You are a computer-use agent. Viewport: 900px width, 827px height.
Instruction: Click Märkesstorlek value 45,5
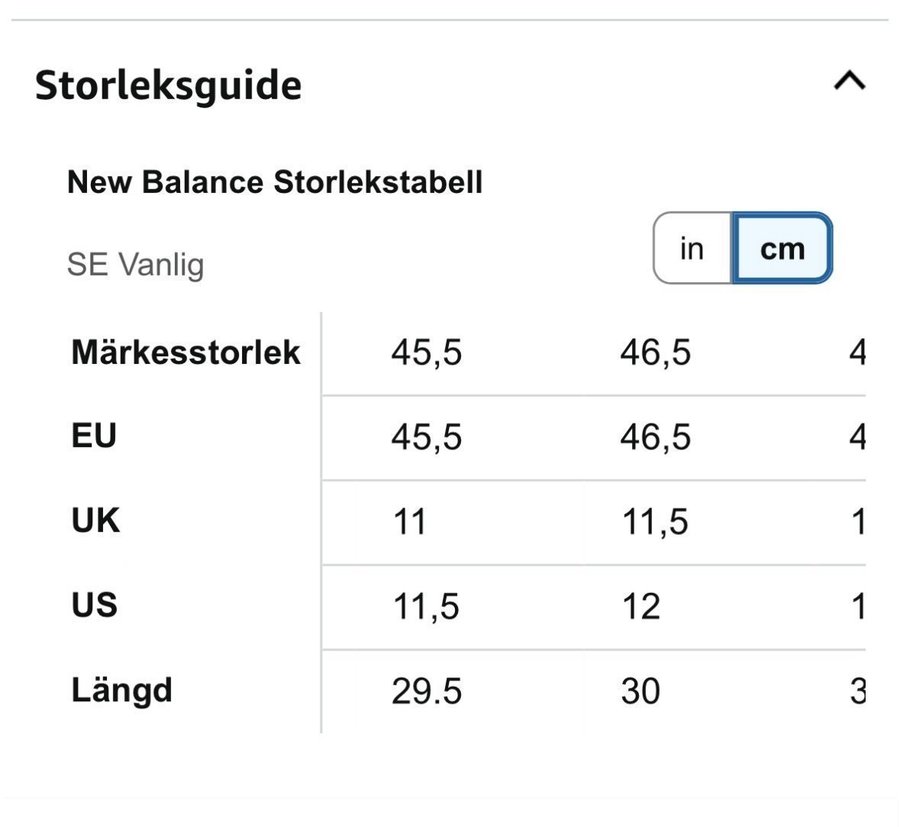[427, 353]
